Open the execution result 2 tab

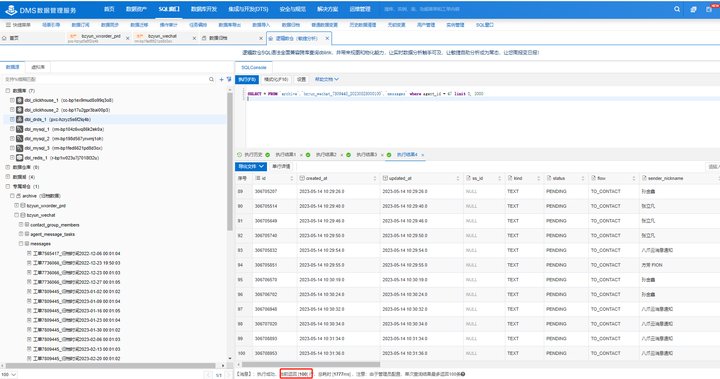click(326, 155)
